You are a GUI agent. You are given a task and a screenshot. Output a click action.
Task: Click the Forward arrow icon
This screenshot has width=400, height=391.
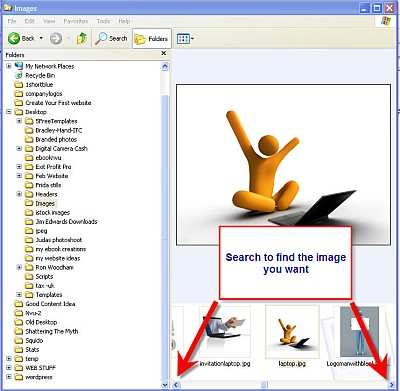(x=56, y=39)
